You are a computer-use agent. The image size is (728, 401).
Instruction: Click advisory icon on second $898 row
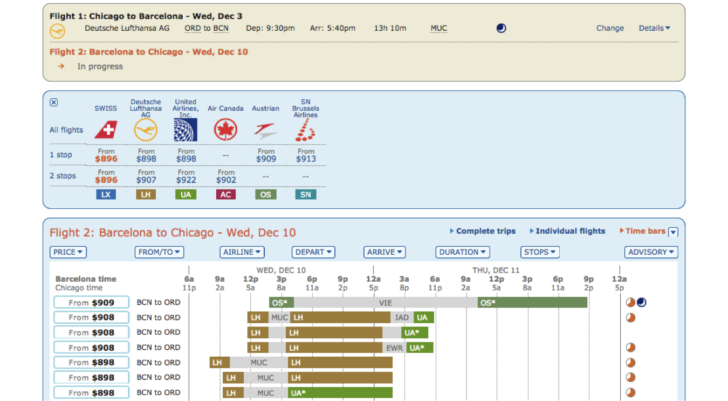[630, 377]
